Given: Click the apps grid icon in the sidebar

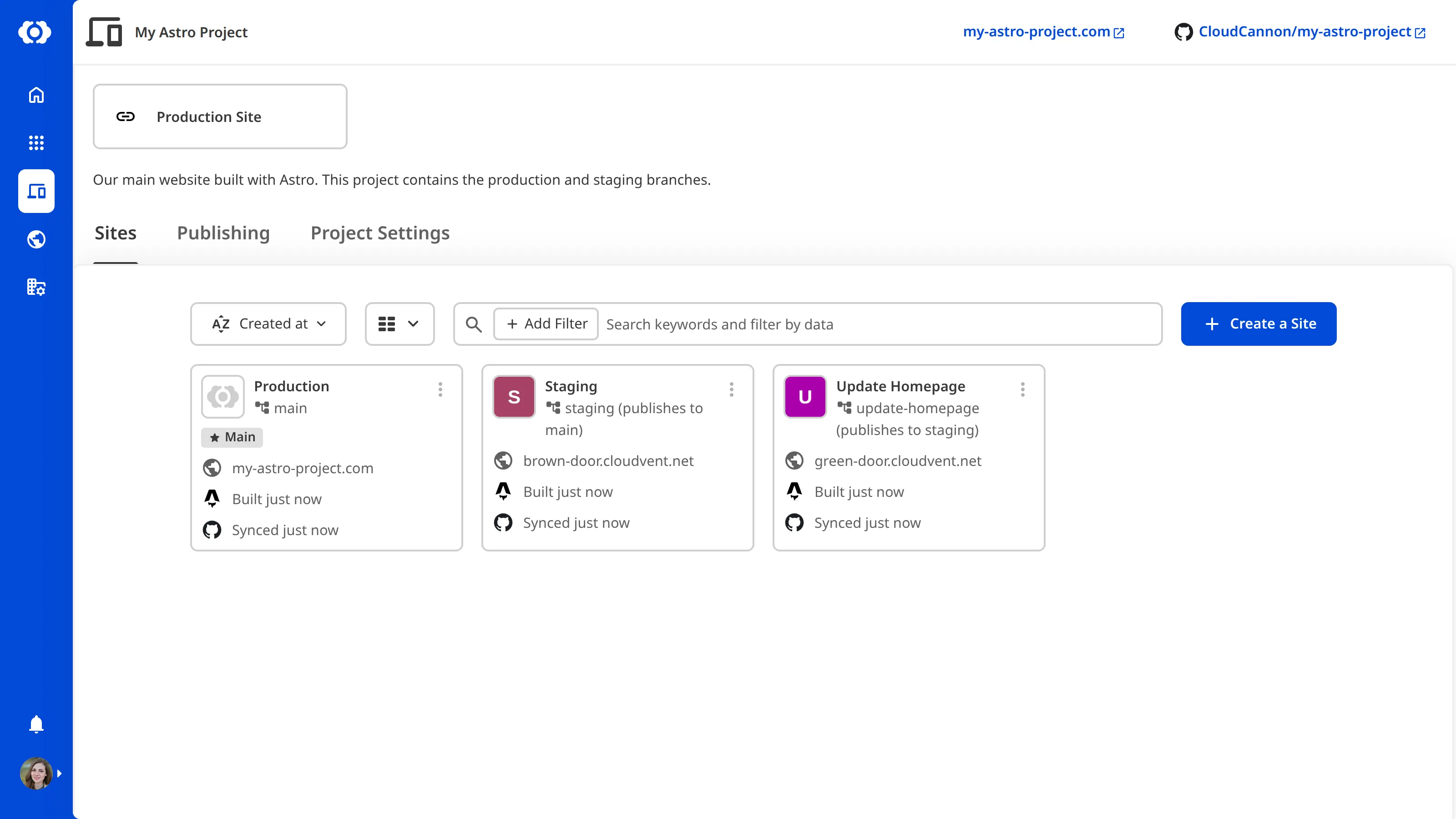Looking at the screenshot, I should click(35, 143).
